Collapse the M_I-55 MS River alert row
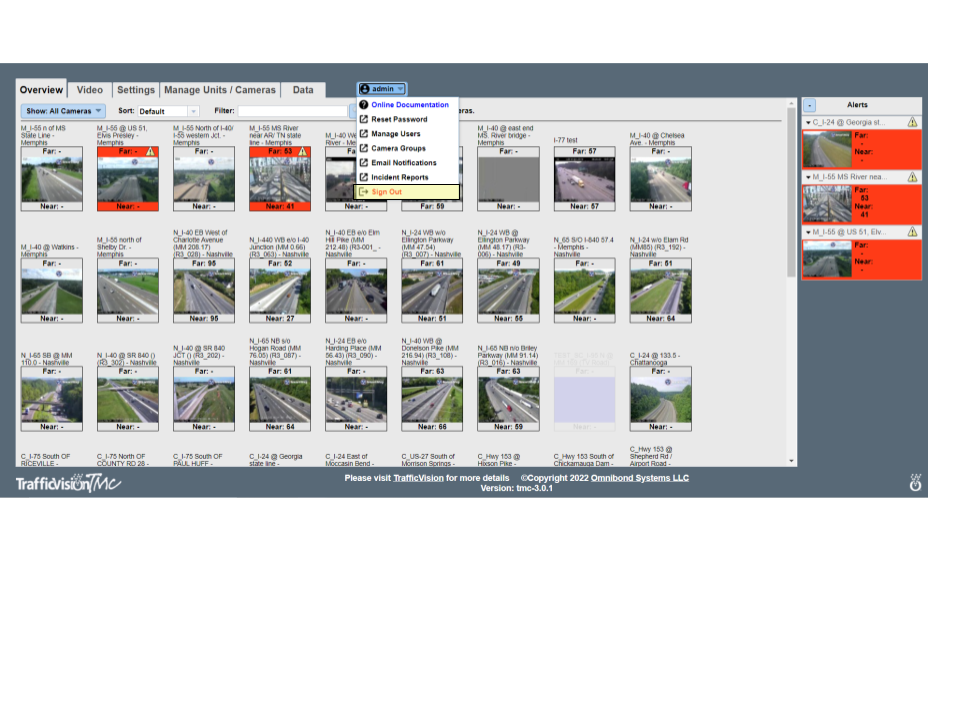Viewport: 960px width, 720px height. [808, 177]
